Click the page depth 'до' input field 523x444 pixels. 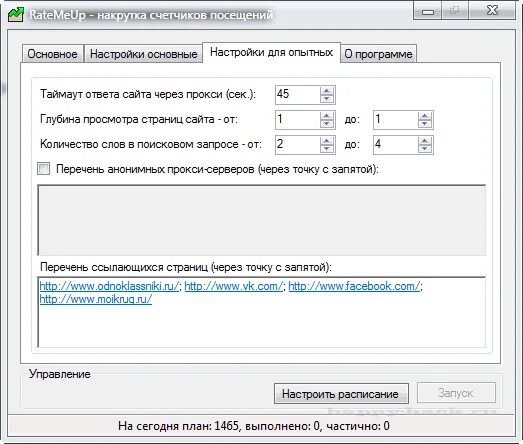click(x=396, y=119)
